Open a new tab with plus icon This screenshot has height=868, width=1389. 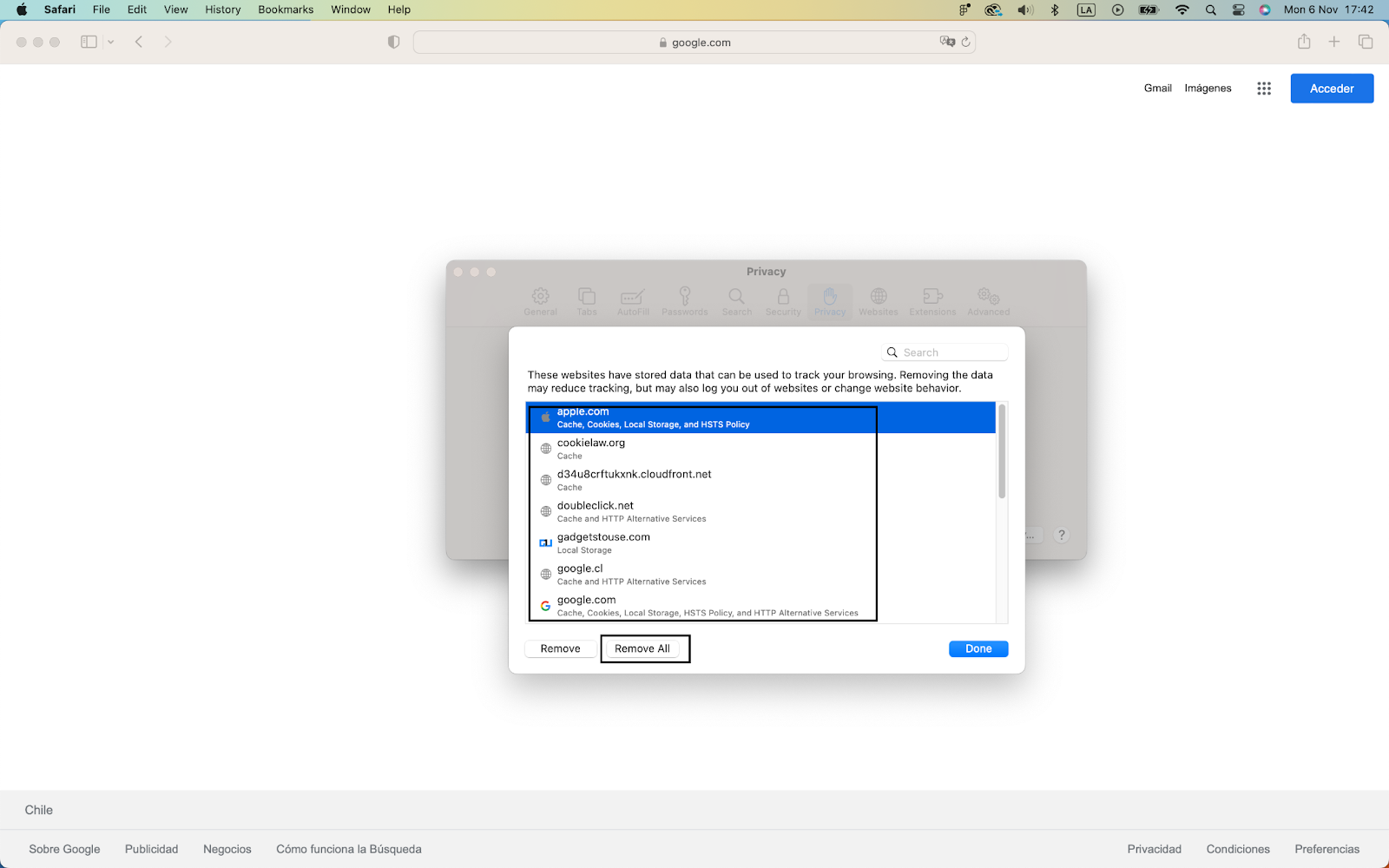[1334, 42]
